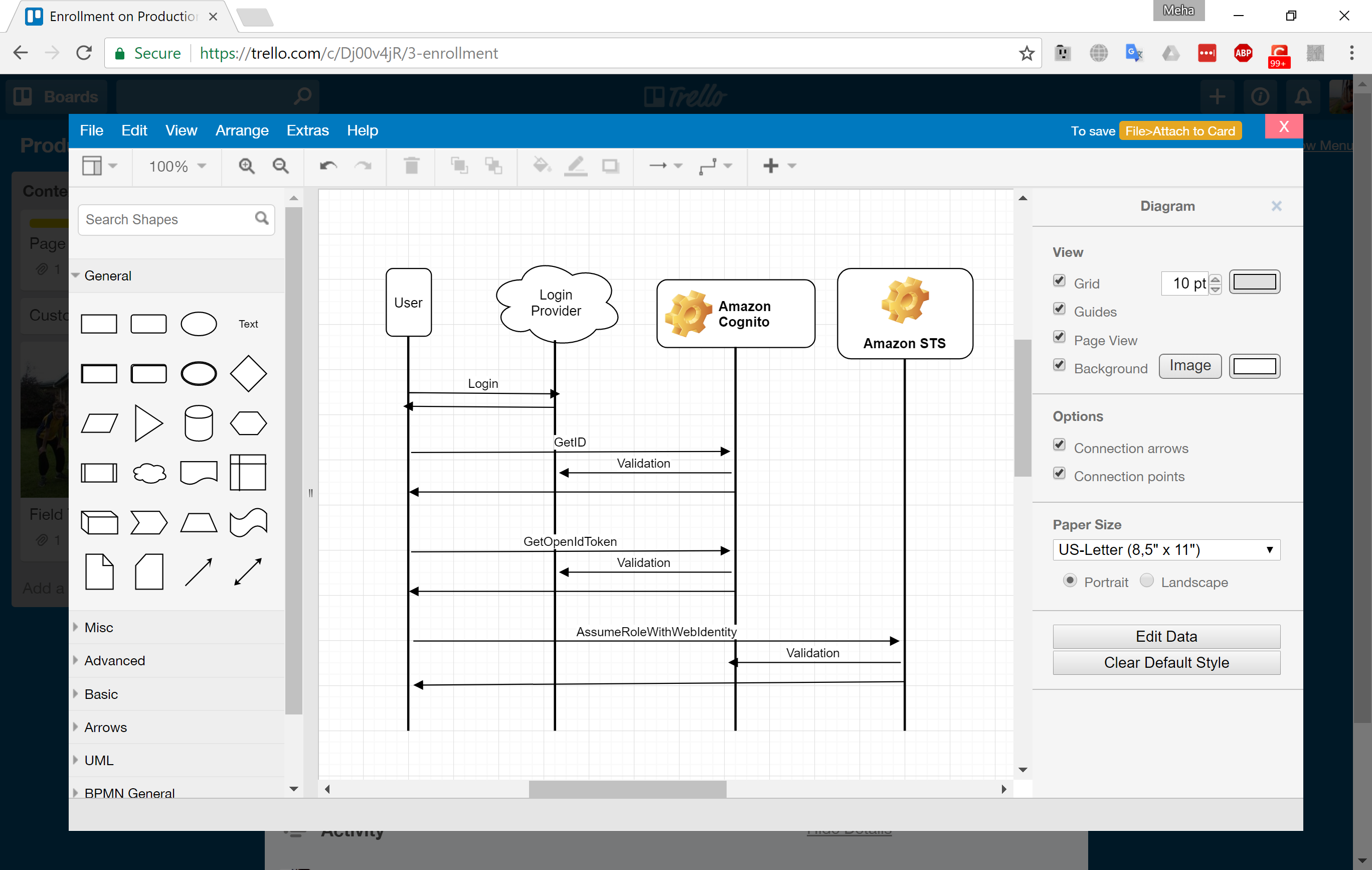Open the Paper Size dropdown
1372x870 pixels.
point(1166,549)
